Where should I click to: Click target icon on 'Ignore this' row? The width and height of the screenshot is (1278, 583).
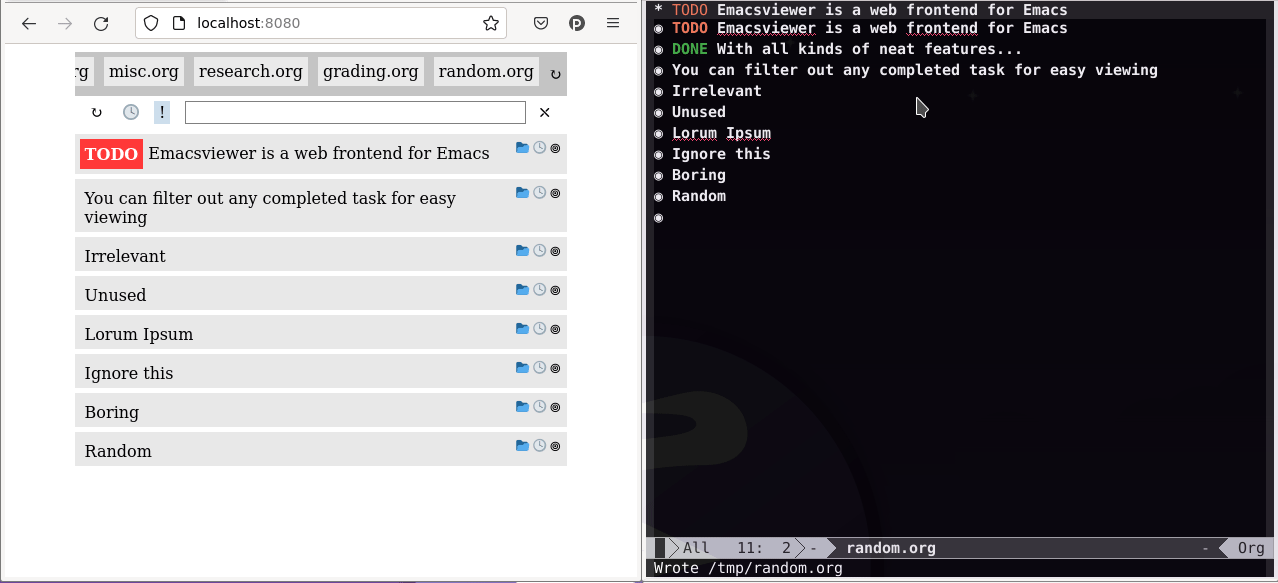pos(555,368)
